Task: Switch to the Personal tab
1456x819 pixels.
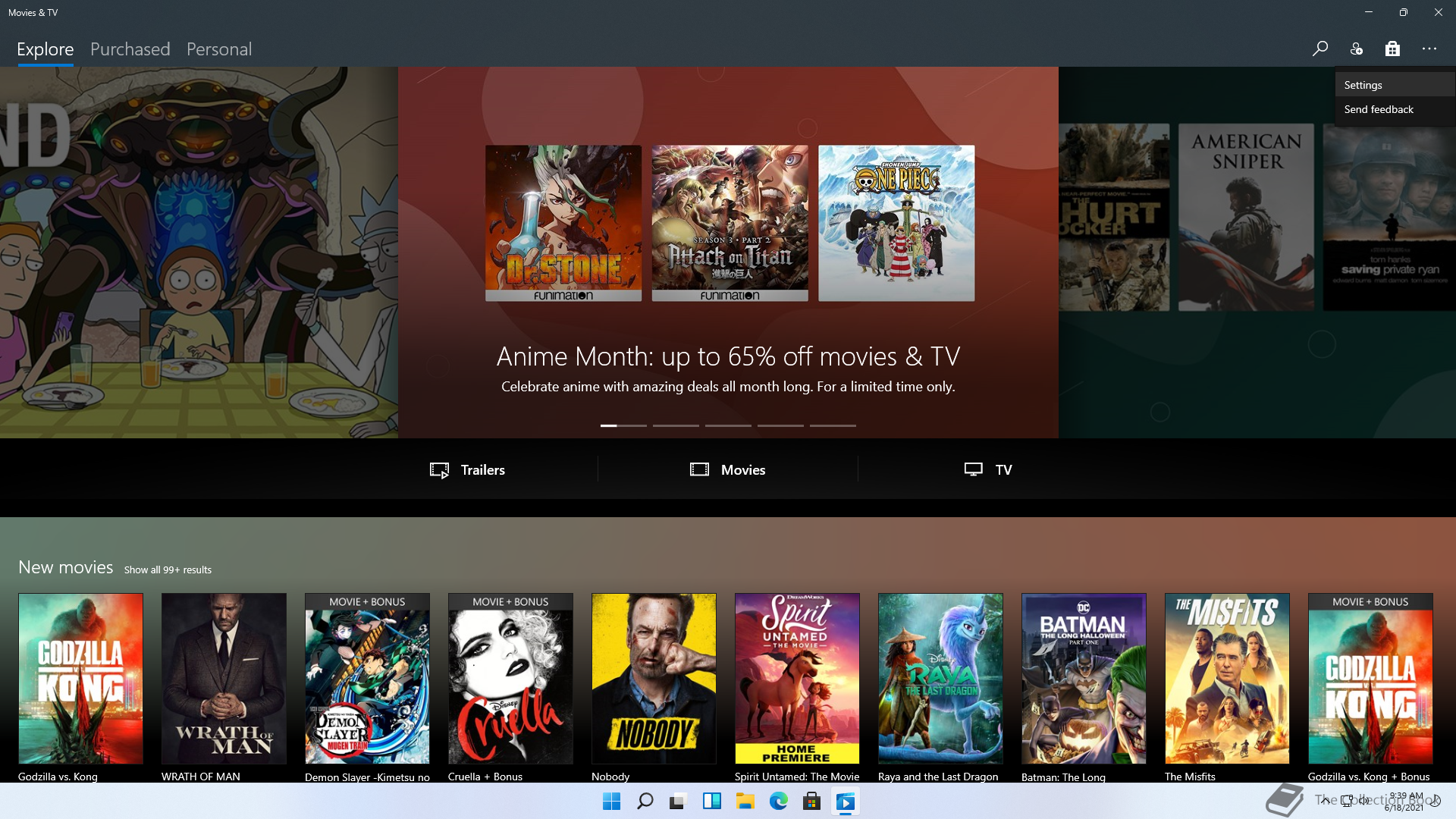Action: click(219, 49)
